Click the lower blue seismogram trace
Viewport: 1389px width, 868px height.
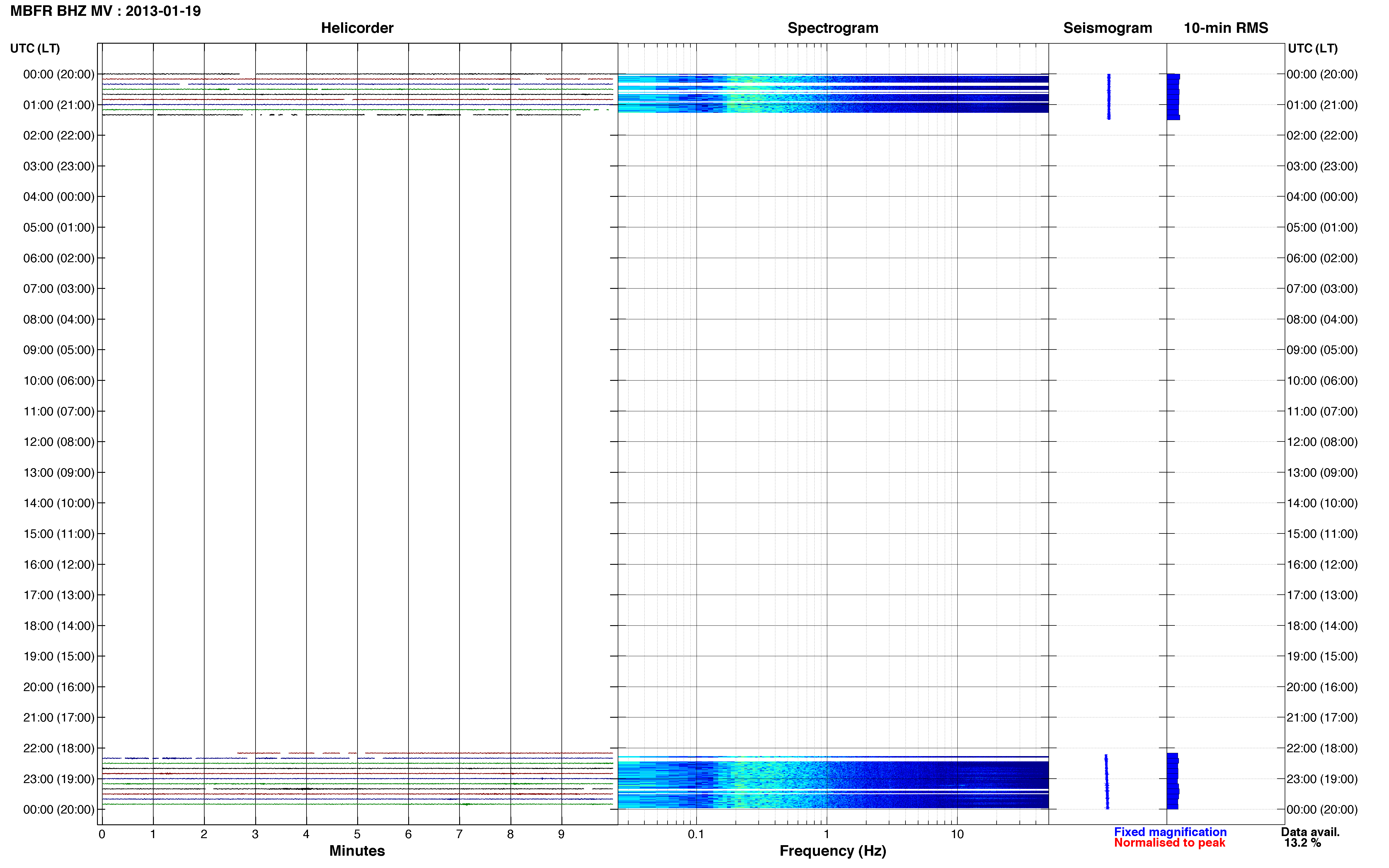[x=1107, y=782]
